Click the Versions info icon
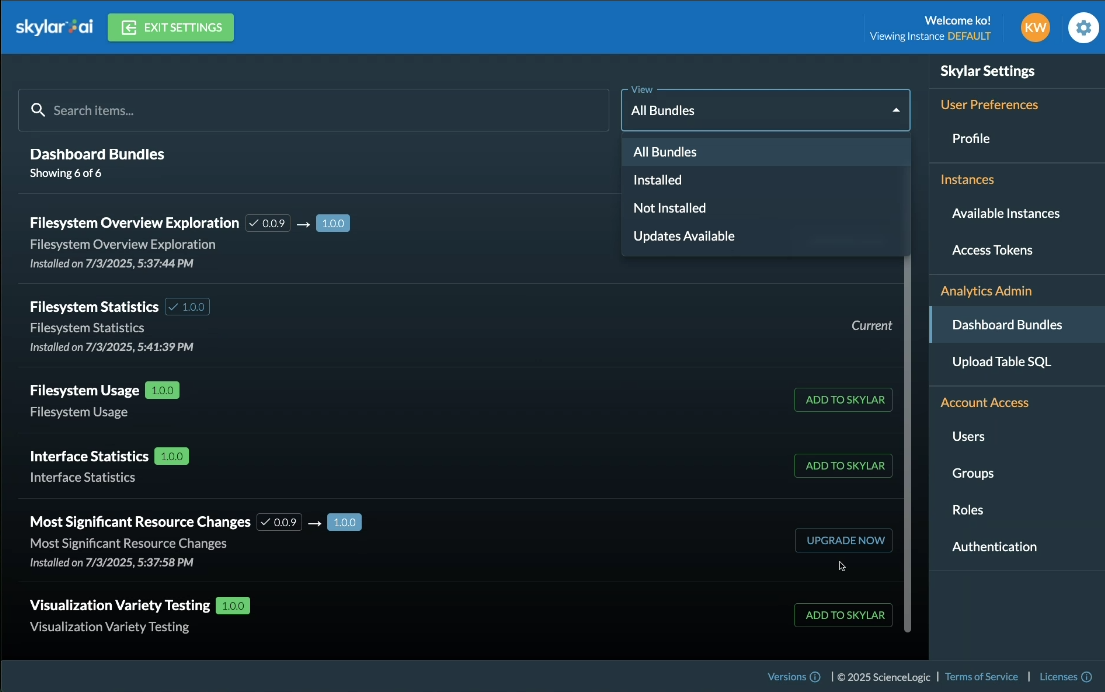This screenshot has height=692, width=1105. pos(815,676)
